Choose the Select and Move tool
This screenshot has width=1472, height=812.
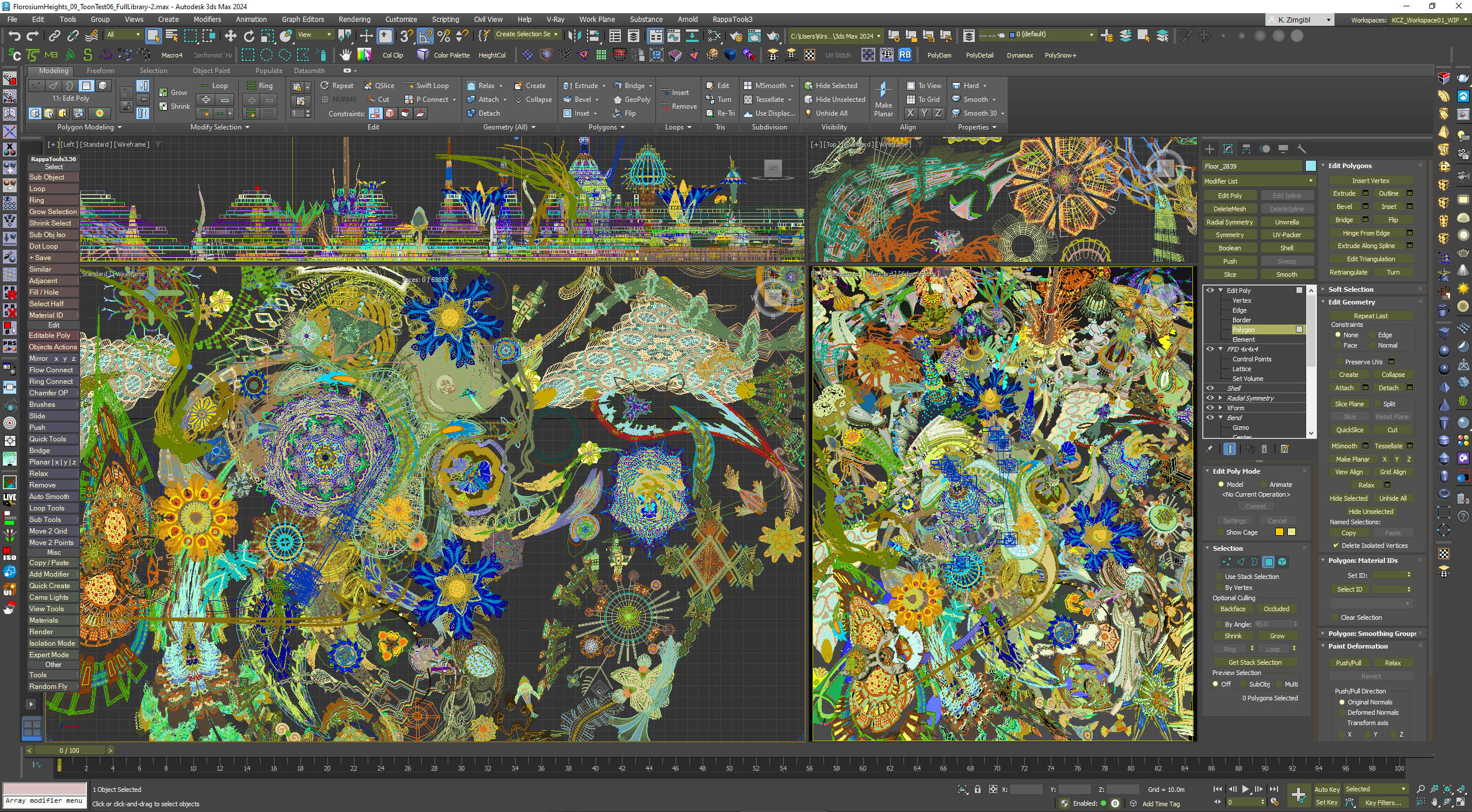click(x=230, y=36)
